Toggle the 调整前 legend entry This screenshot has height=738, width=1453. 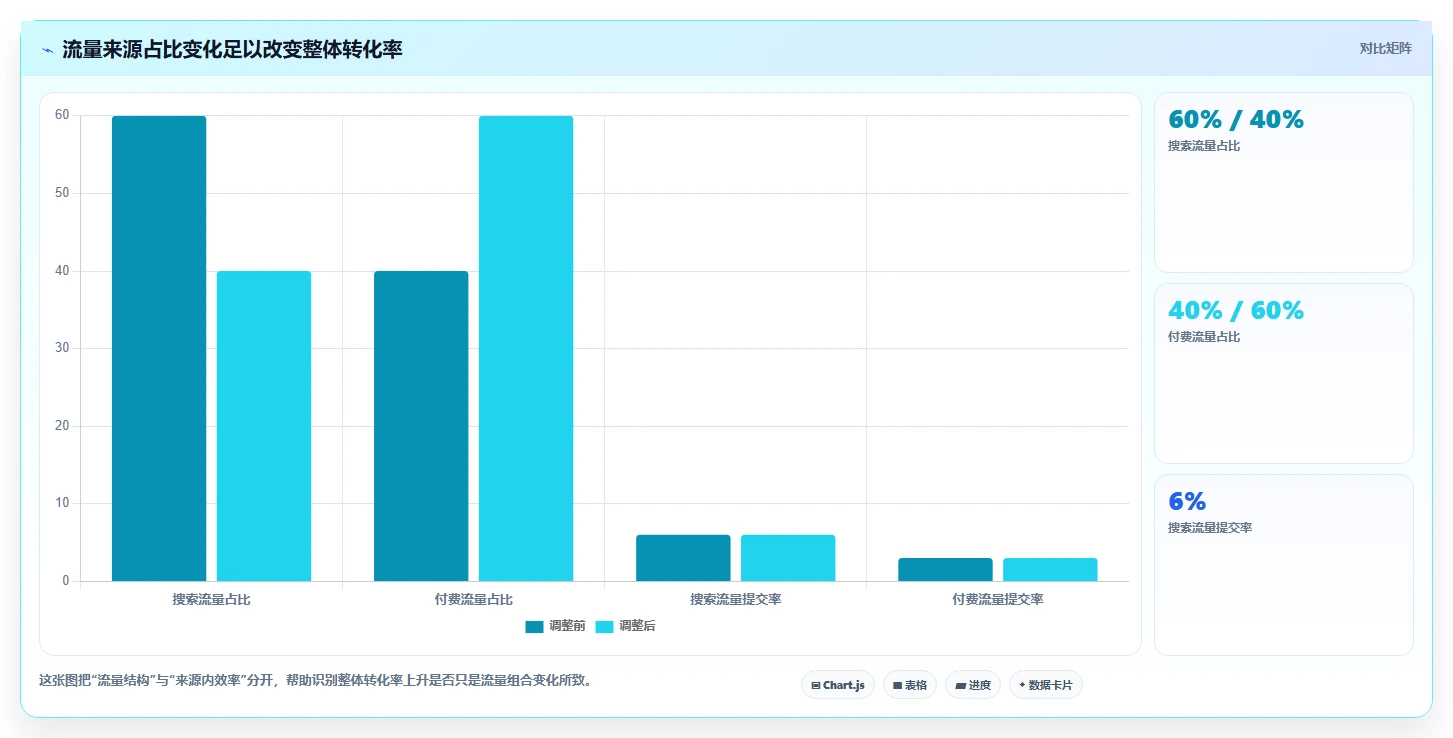555,626
